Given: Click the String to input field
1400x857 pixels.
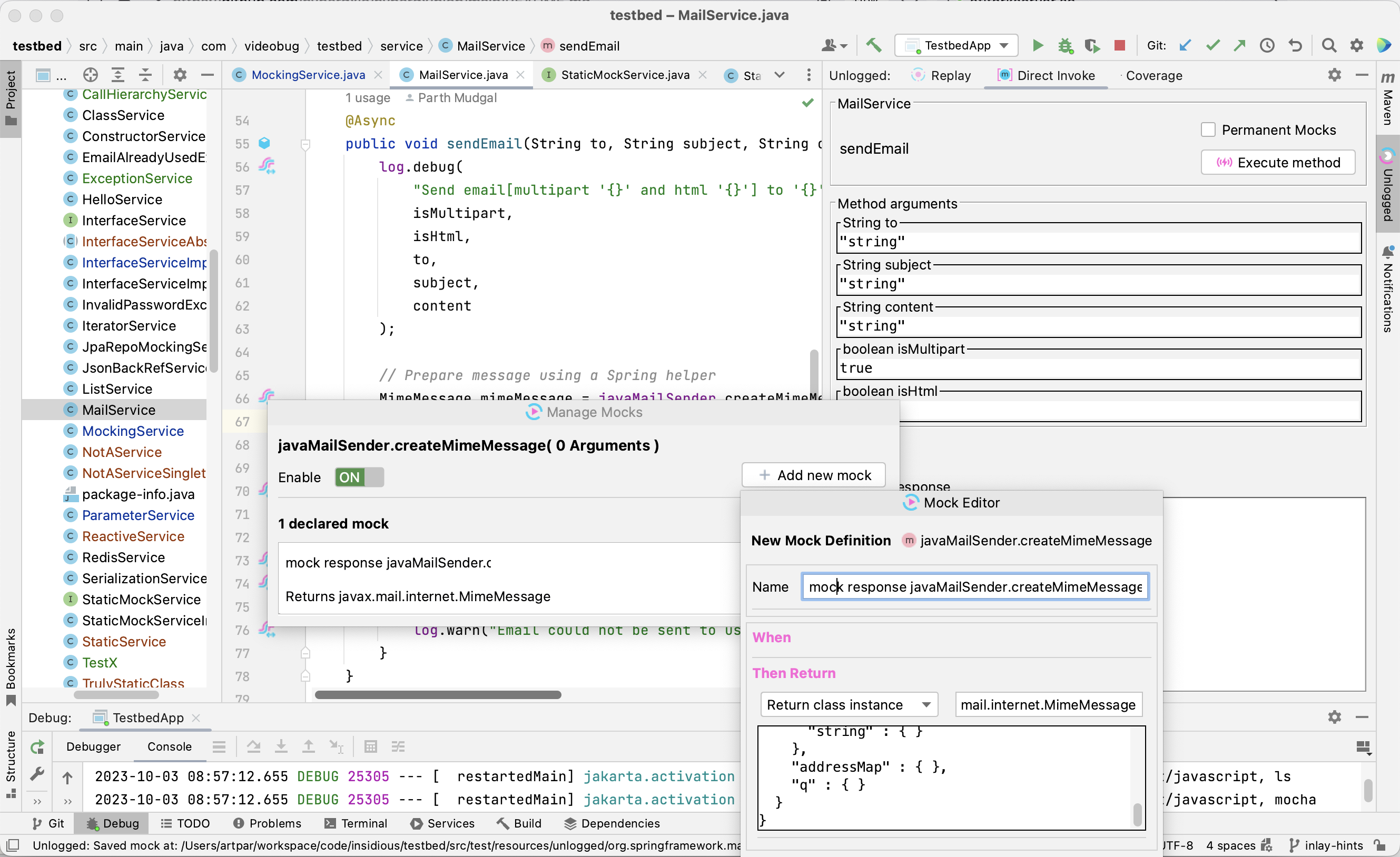Looking at the screenshot, I should click(1100, 240).
